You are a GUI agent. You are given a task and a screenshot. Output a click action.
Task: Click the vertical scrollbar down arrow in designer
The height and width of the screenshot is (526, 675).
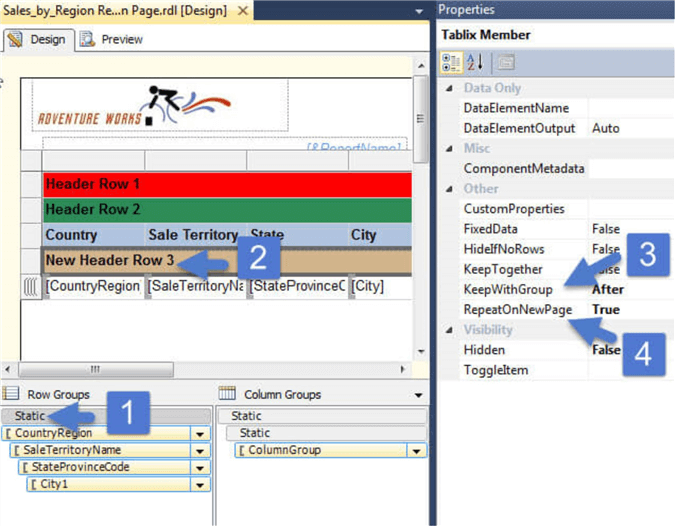point(421,352)
